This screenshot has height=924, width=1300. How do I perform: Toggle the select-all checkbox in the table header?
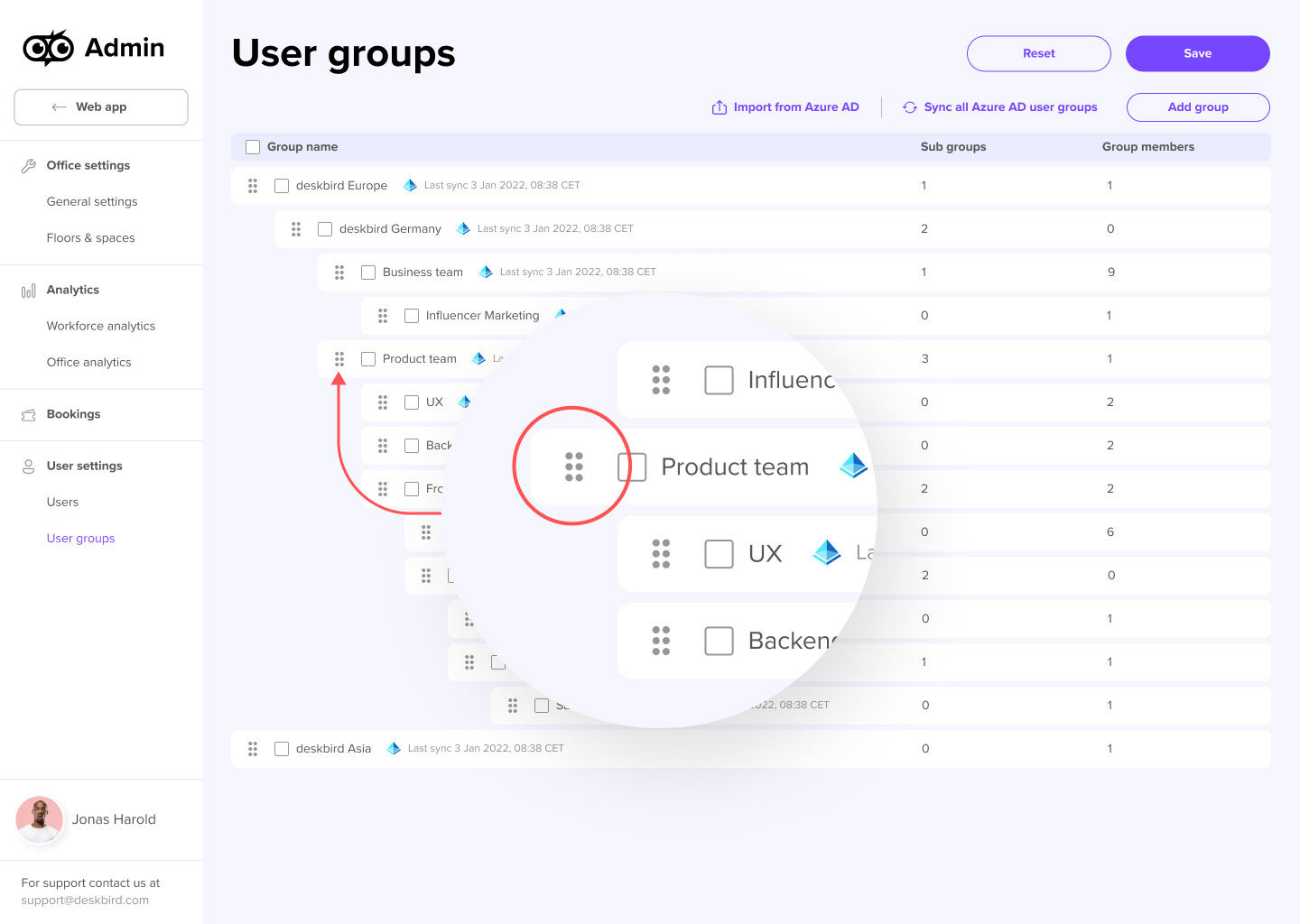253,146
